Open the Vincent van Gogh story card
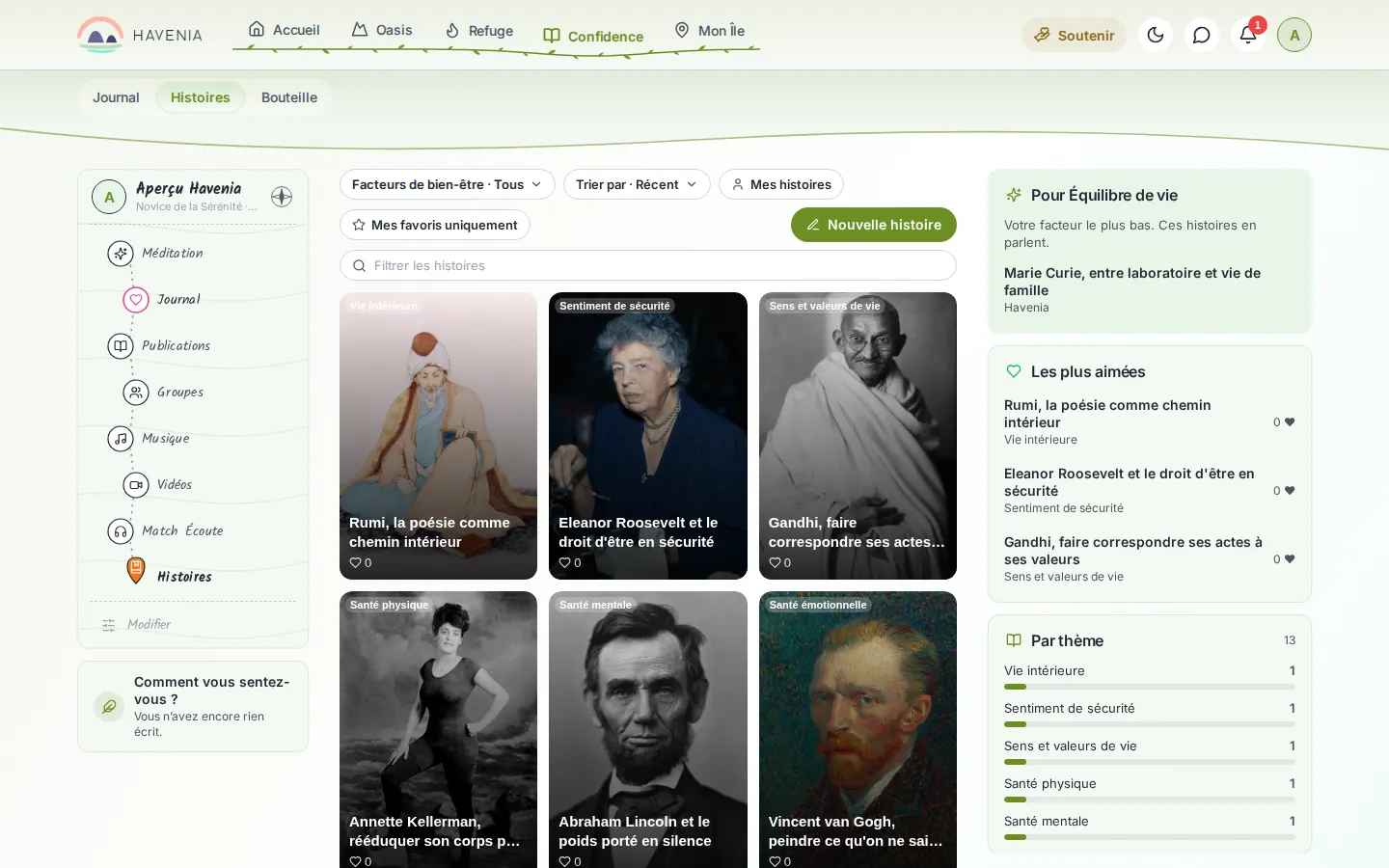Viewport: 1389px width, 868px height. (x=858, y=729)
